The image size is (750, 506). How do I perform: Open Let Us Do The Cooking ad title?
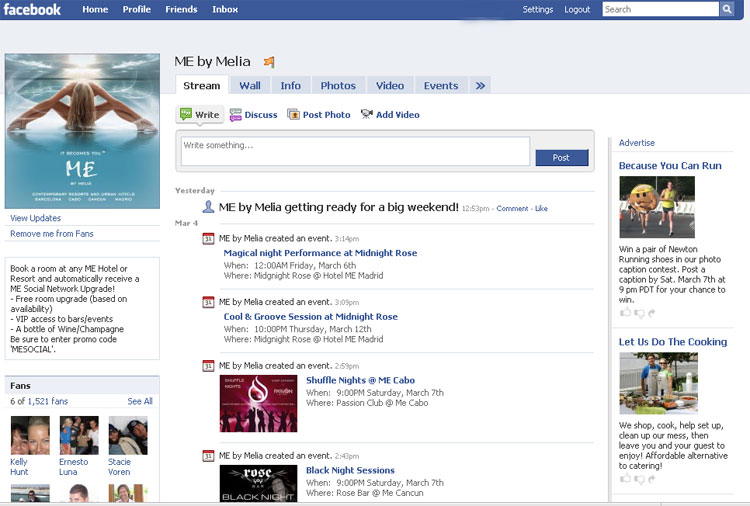pyautogui.click(x=673, y=342)
